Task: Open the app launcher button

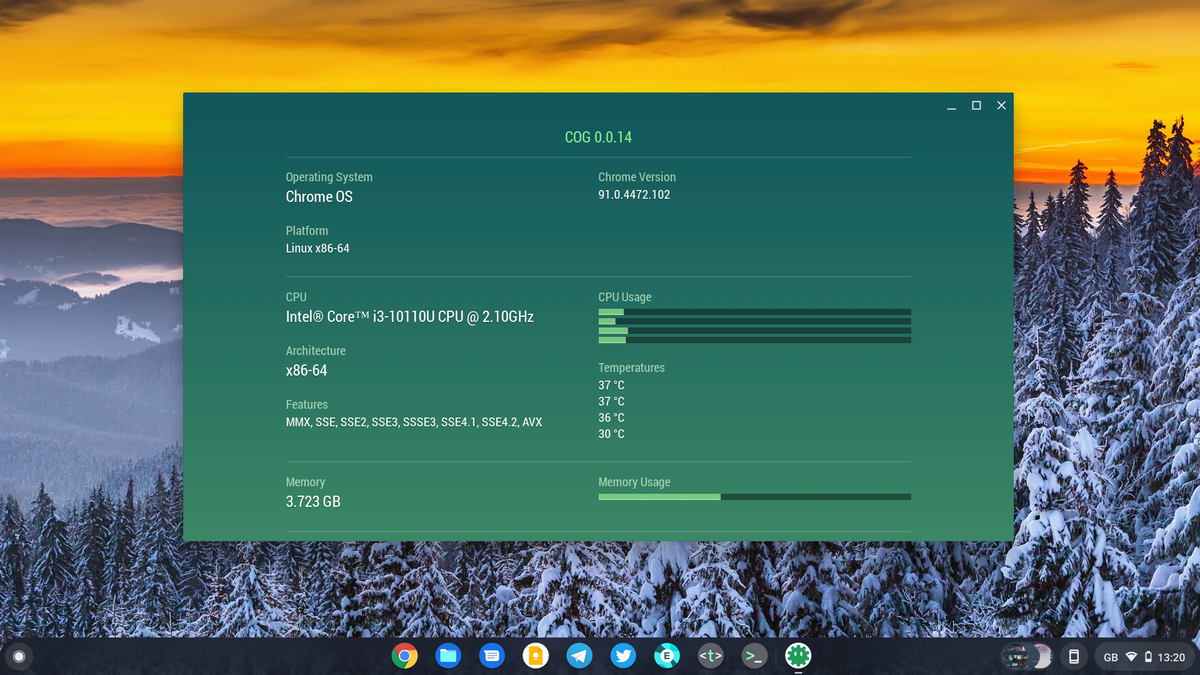Action: (x=19, y=656)
